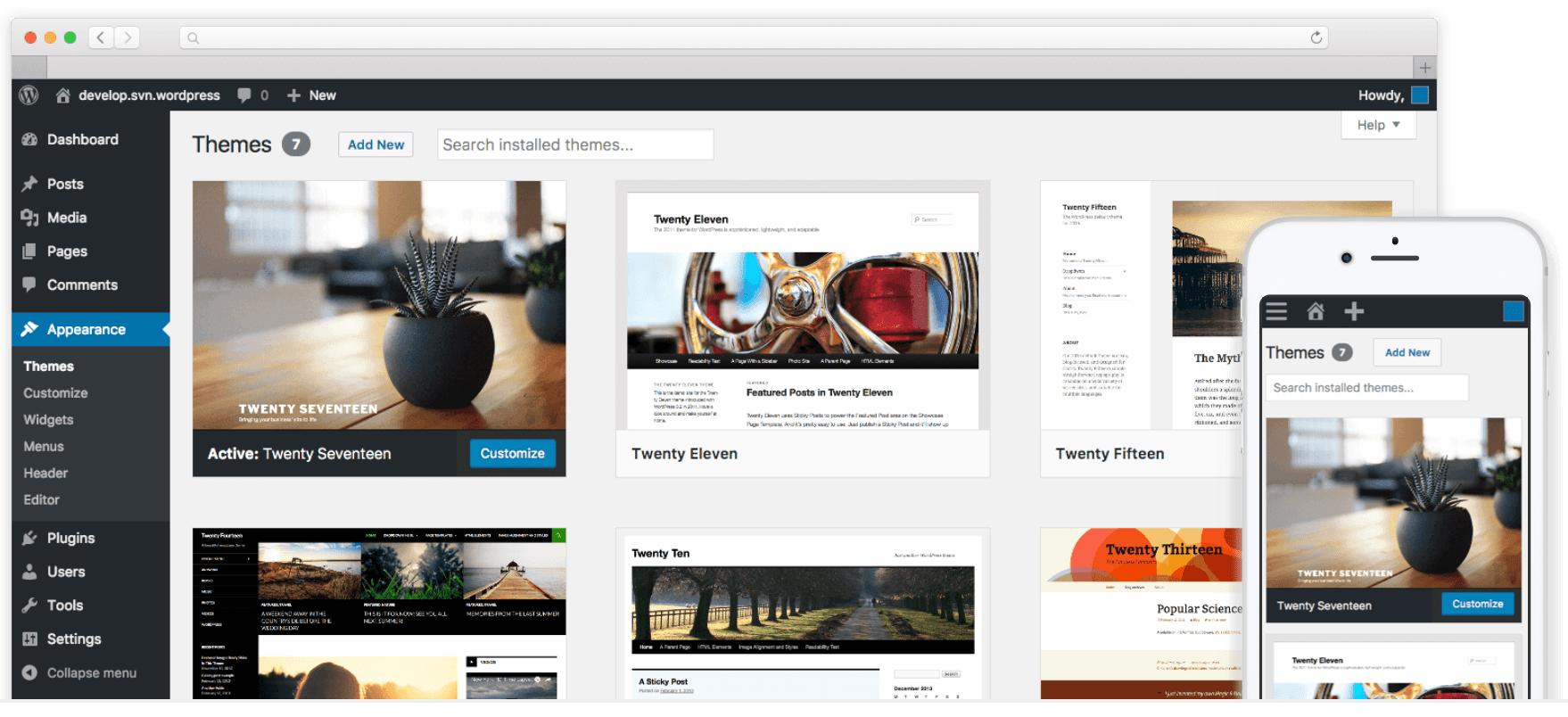
Task: Select the Twenty Eleven theme thumbnail
Action: pos(803,306)
